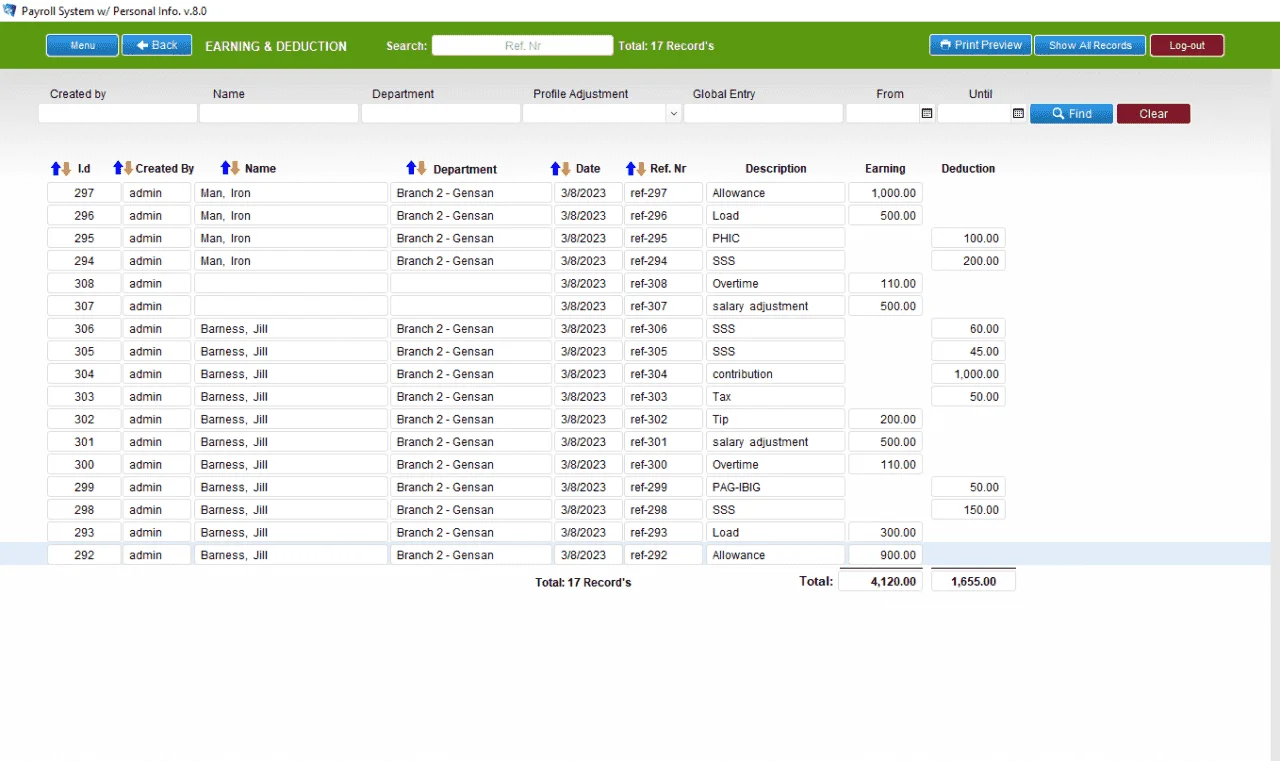1280x761 pixels.
Task: Click ref-307 reference cell
Action: [663, 306]
